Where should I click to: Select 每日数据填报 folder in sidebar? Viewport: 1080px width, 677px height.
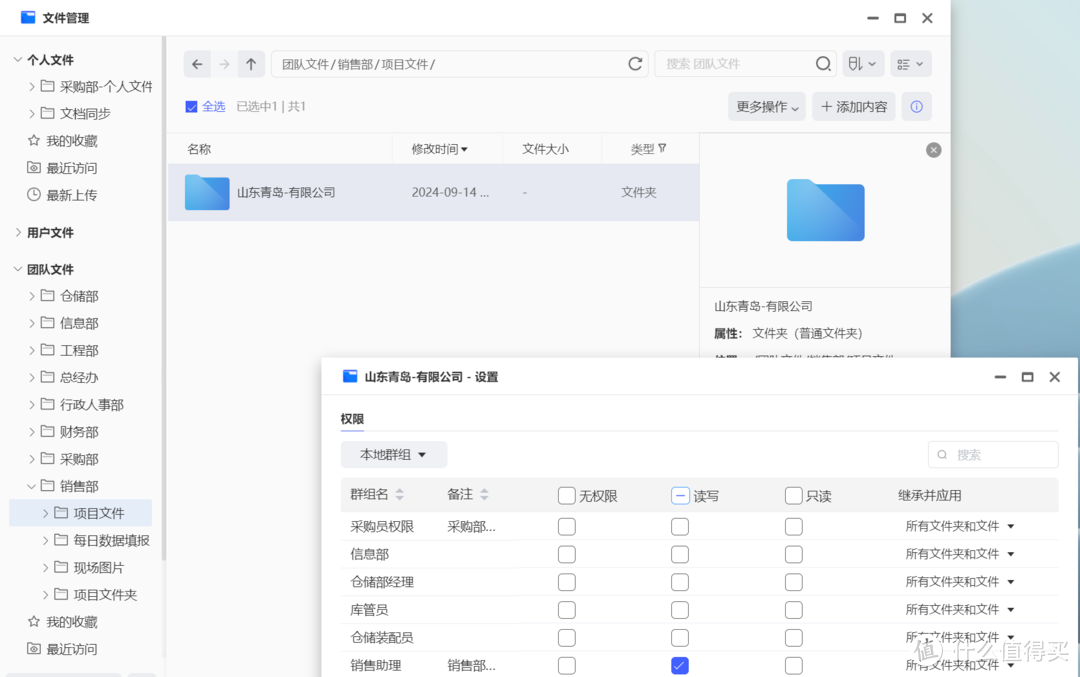tap(111, 540)
